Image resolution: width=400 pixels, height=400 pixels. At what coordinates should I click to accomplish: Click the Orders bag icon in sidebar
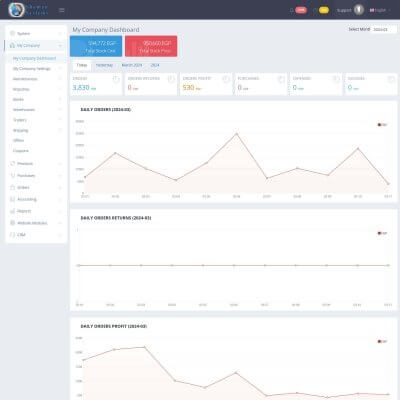point(13,187)
